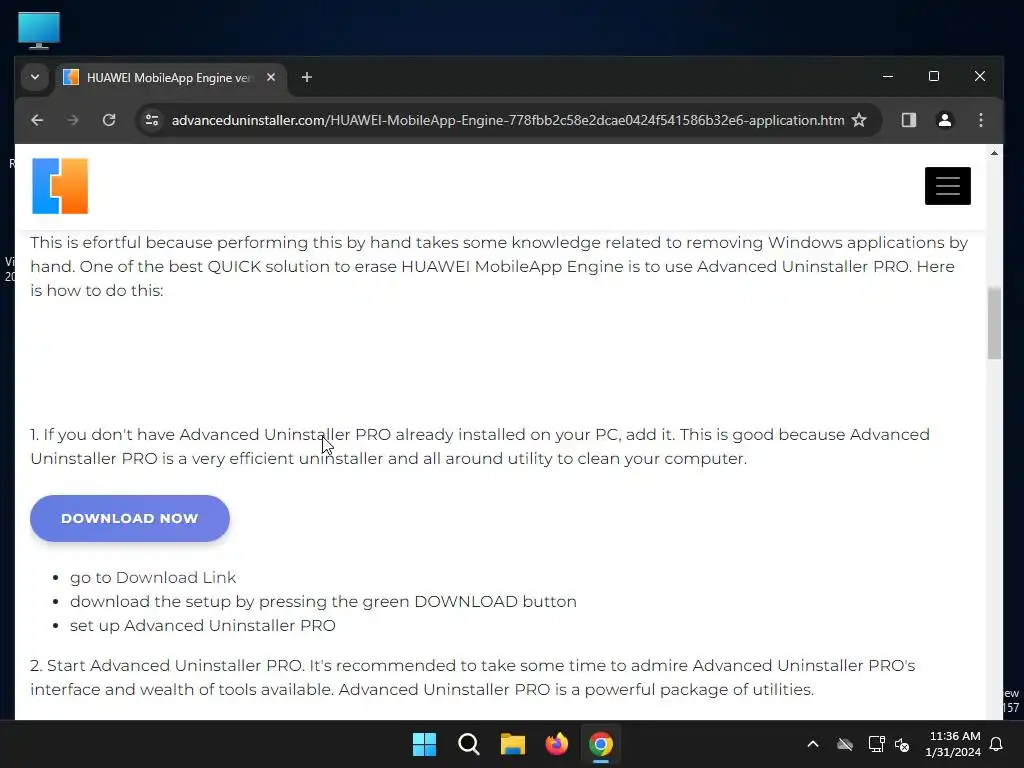Open the Chrome profile menu

(944, 120)
